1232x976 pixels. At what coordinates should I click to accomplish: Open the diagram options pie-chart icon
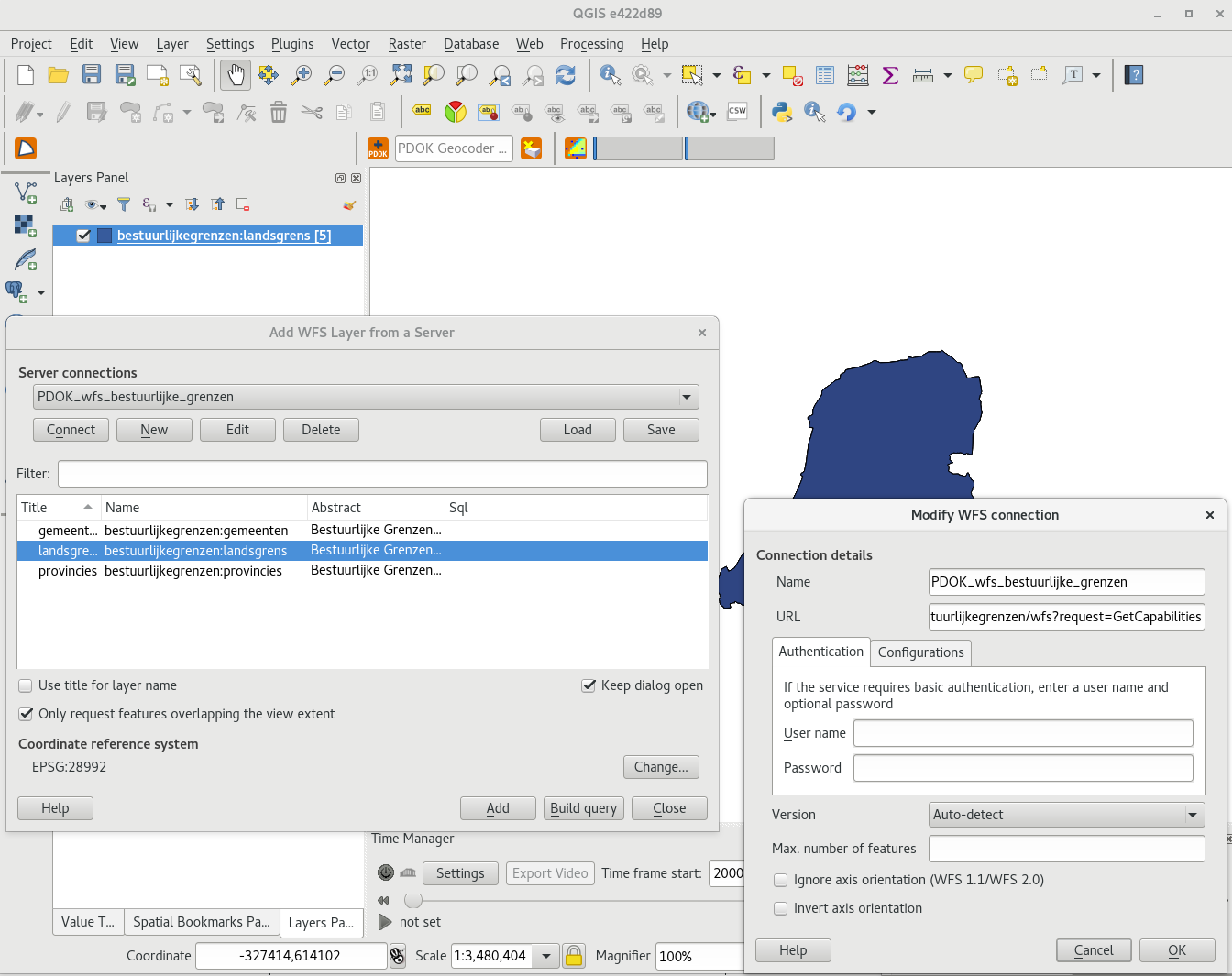pos(456,112)
